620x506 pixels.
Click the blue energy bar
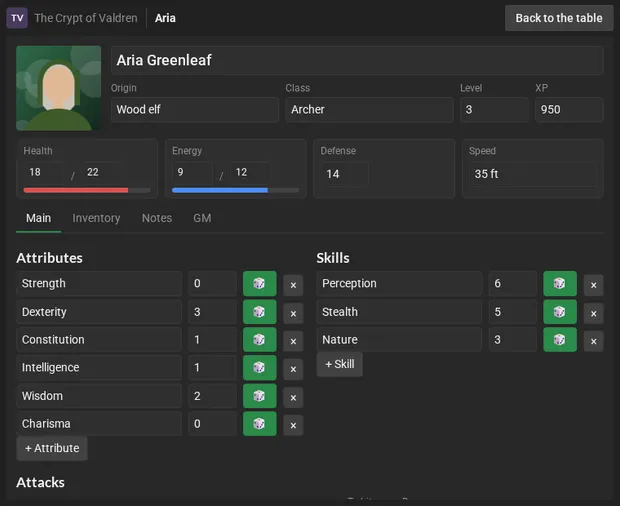[236, 191]
